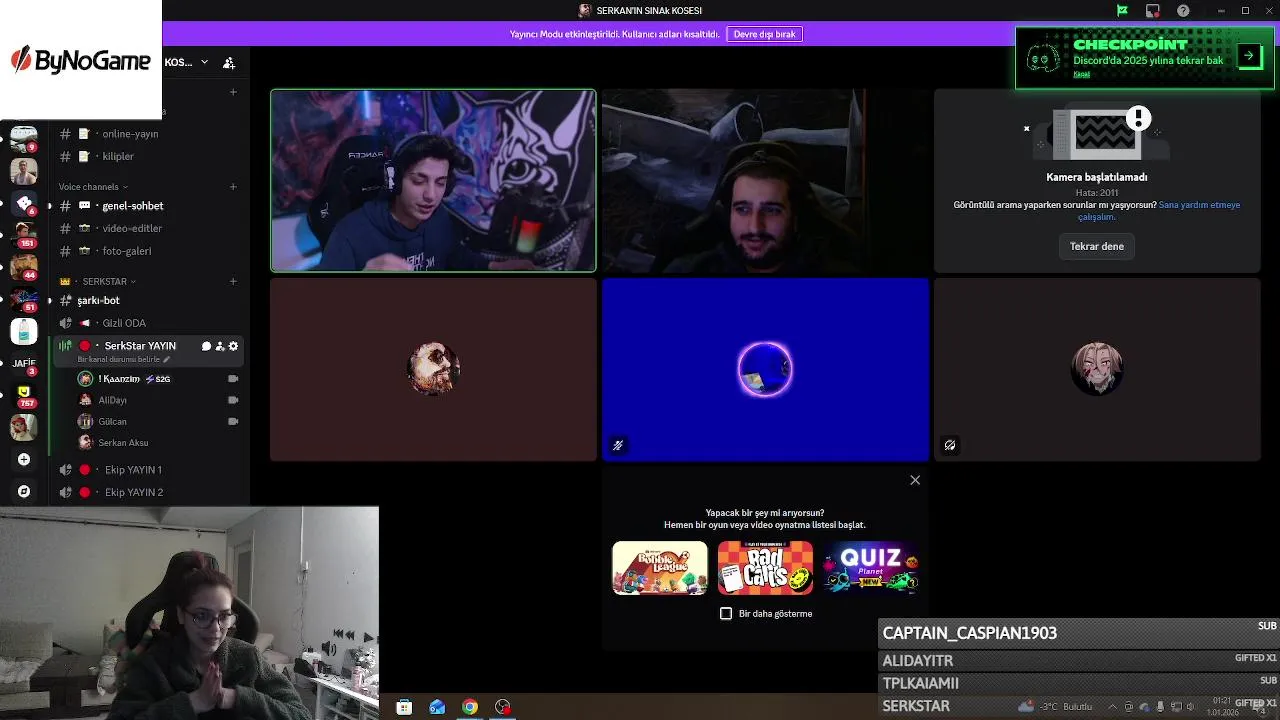This screenshot has width=1280, height=720.
Task: Select the yellow server icon with 757 badge
Action: tap(24, 395)
